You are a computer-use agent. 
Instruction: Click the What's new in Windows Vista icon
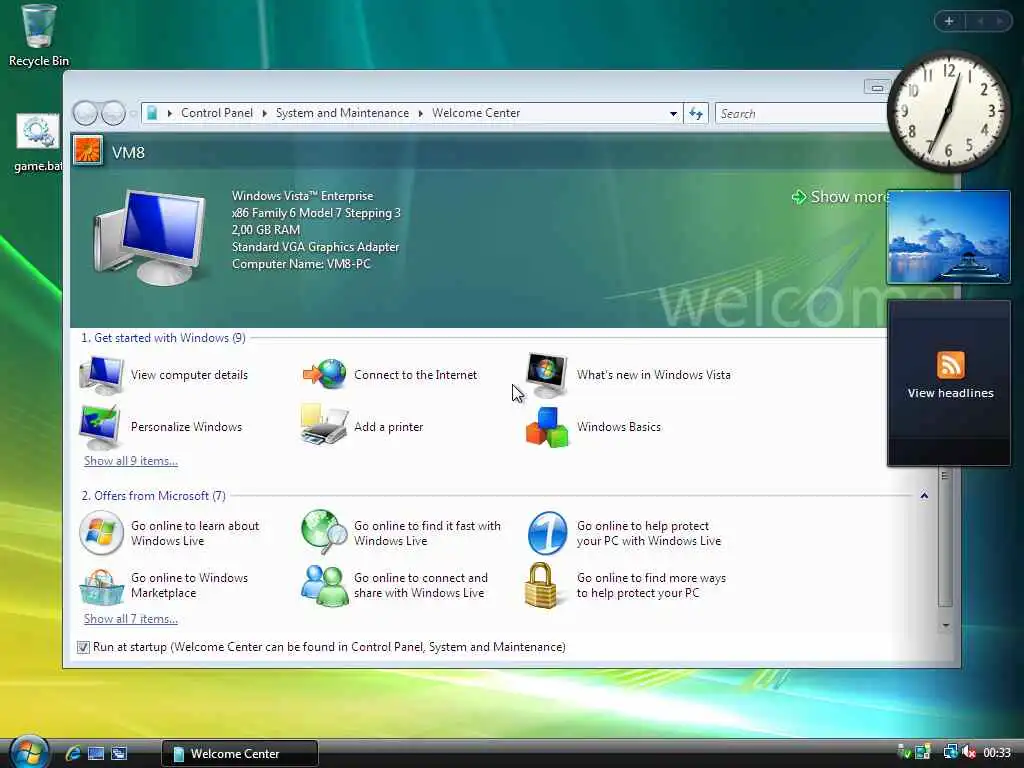point(547,376)
